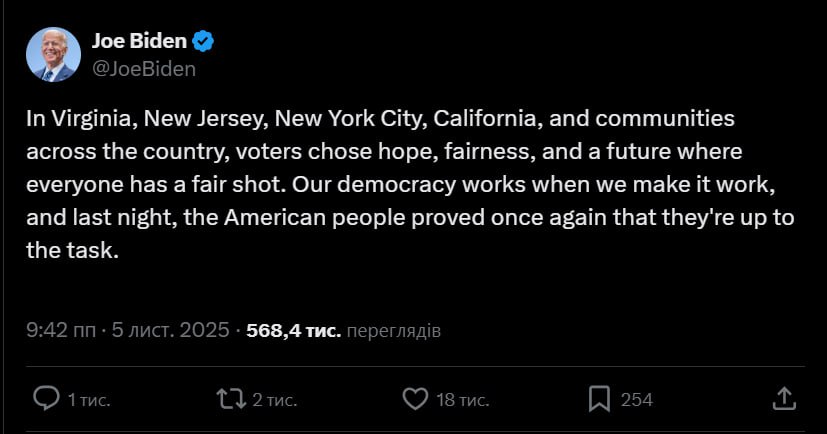Like the tweet with the heart icon
Screen dimensions: 827x434
coord(415,399)
